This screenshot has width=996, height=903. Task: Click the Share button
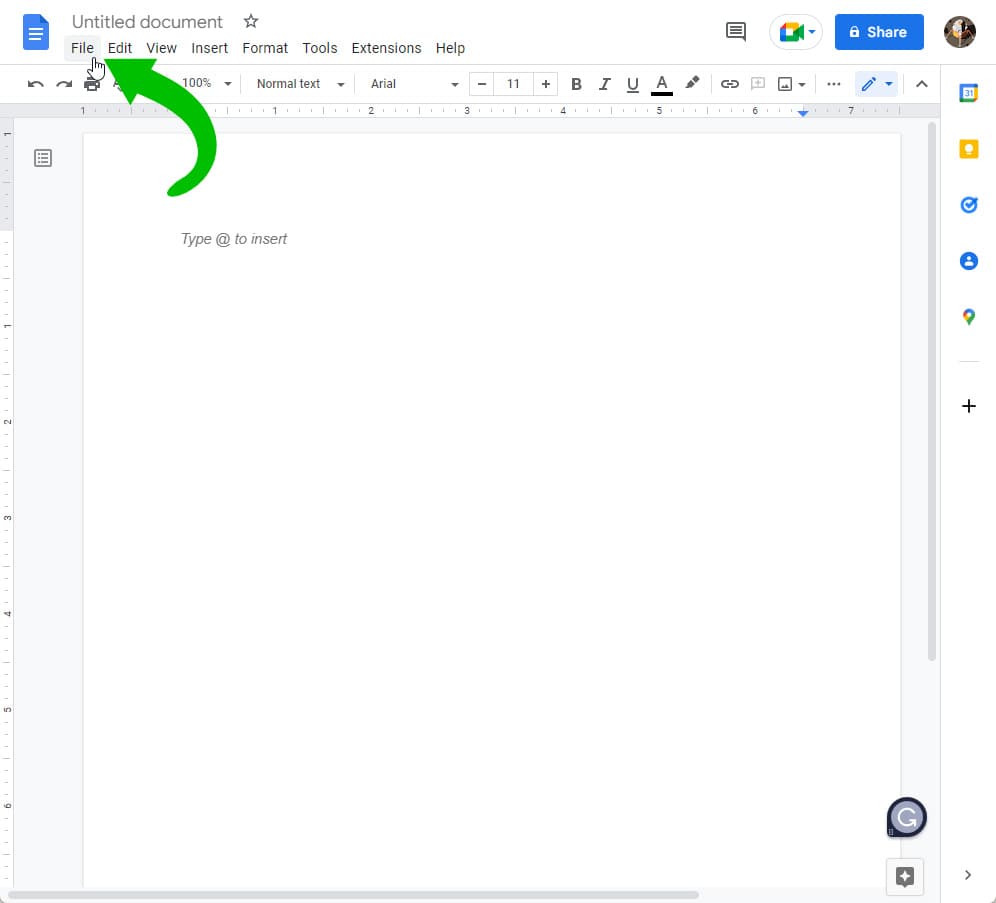[879, 32]
